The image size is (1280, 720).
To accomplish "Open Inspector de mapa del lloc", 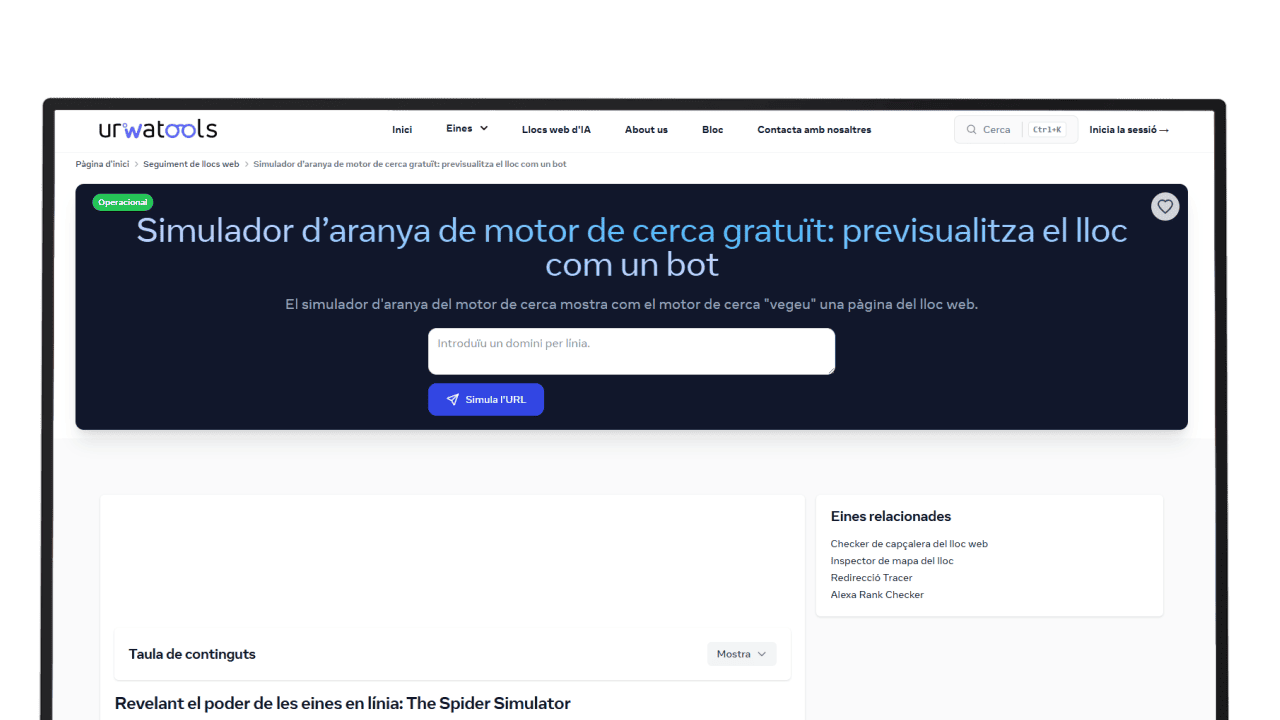I will (892, 561).
